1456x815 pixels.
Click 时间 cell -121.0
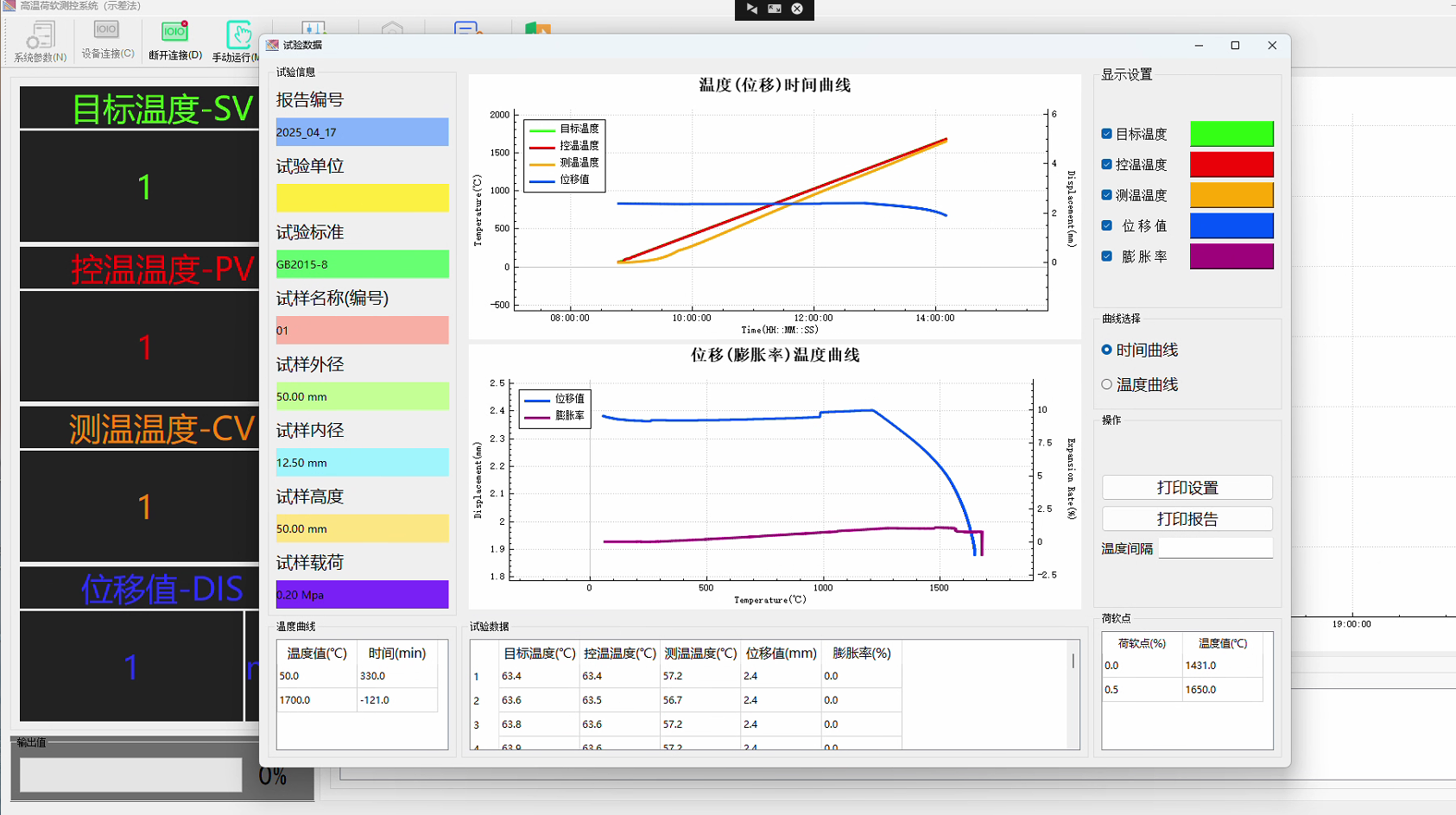tap(397, 700)
